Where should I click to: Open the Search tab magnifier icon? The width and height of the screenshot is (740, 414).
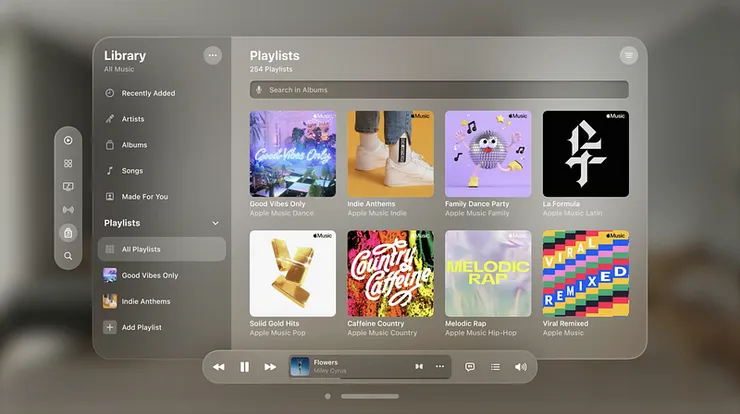tap(68, 256)
